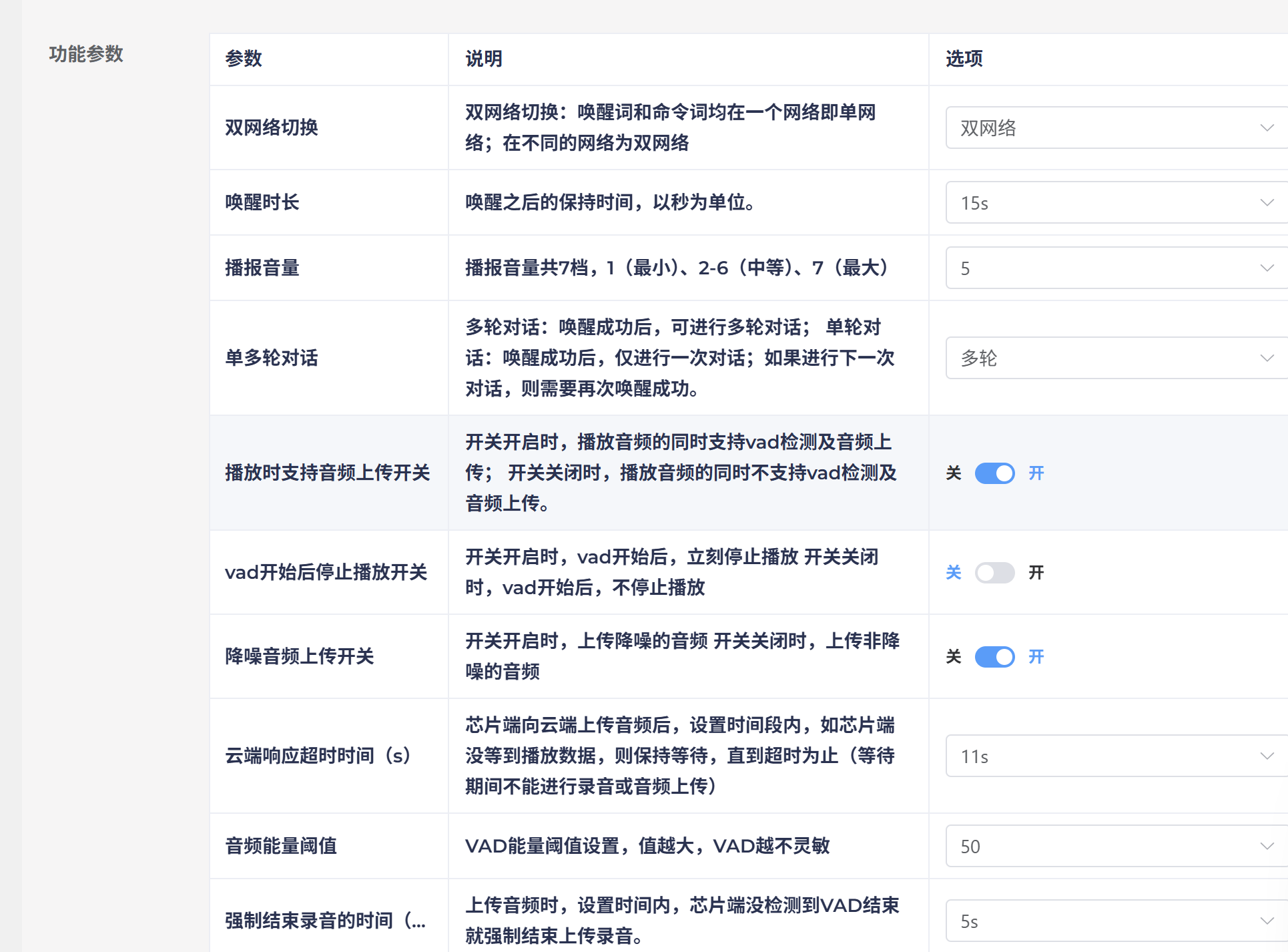This screenshot has height=952, width=1288.
Task: Click the chevron arrow in 15s selector
Action: pyautogui.click(x=1267, y=202)
